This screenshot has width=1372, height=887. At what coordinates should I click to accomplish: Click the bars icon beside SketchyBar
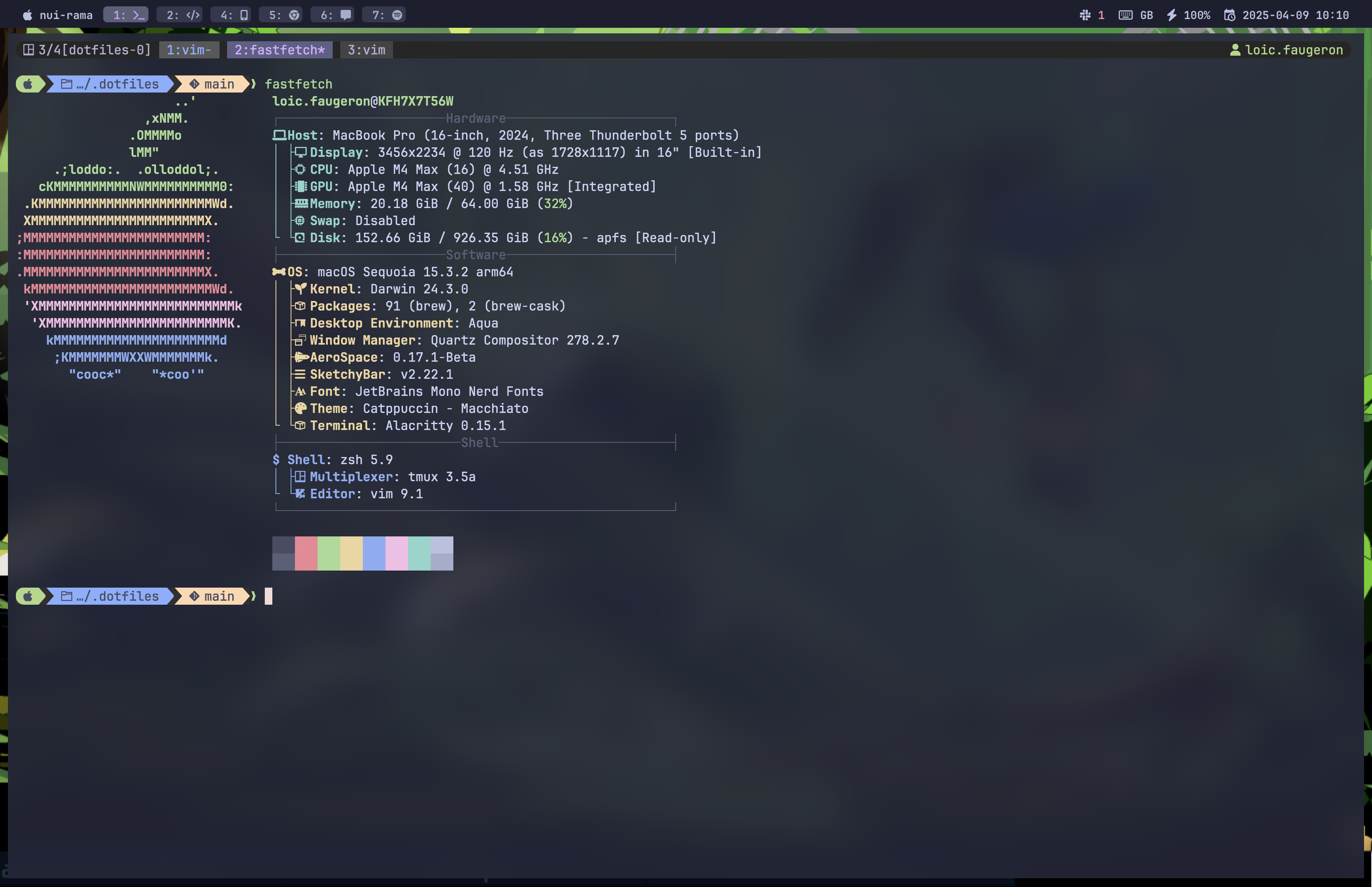tap(300, 374)
